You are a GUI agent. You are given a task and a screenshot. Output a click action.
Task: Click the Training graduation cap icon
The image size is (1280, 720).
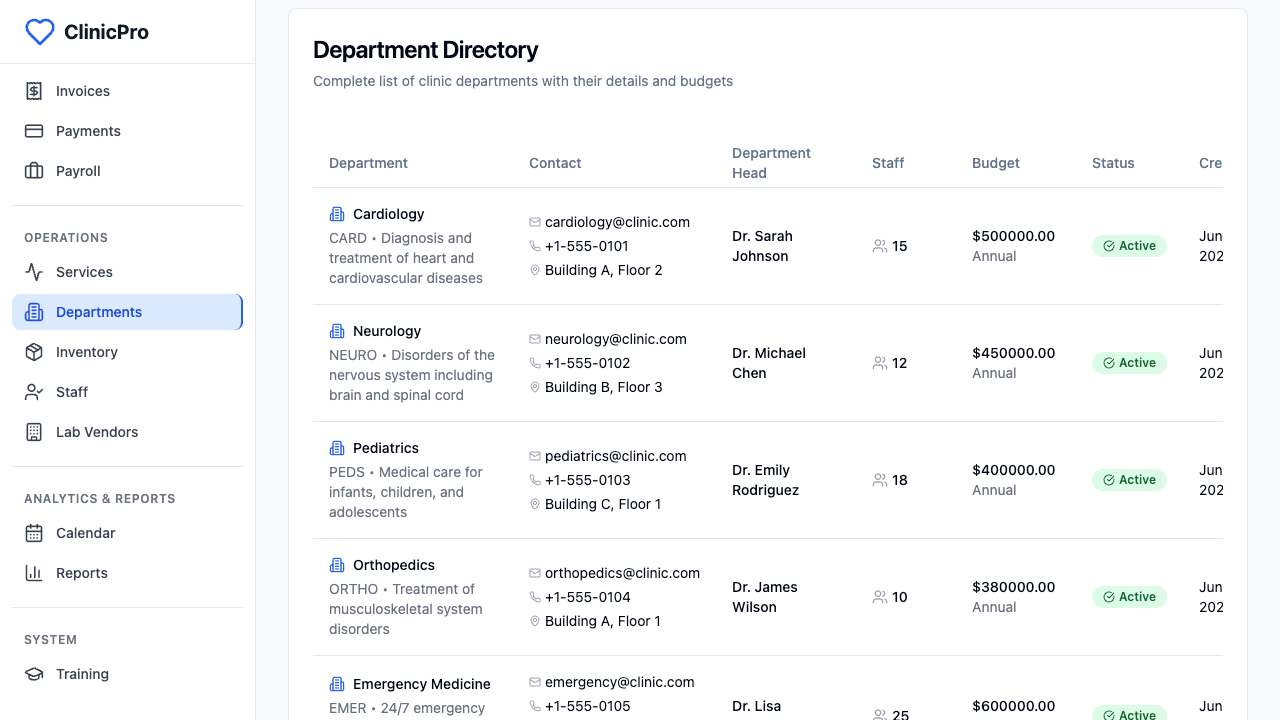[x=34, y=674]
